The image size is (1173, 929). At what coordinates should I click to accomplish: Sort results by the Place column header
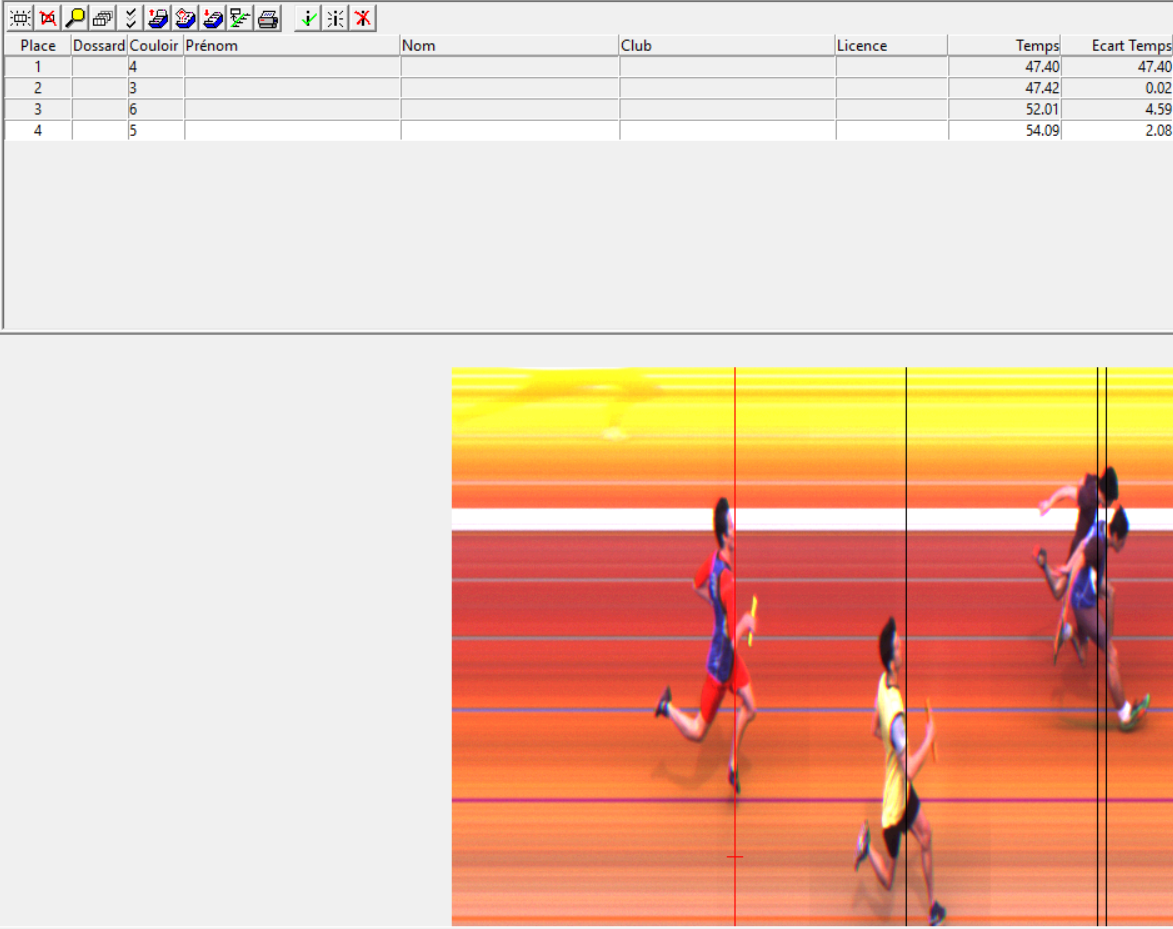(x=38, y=46)
